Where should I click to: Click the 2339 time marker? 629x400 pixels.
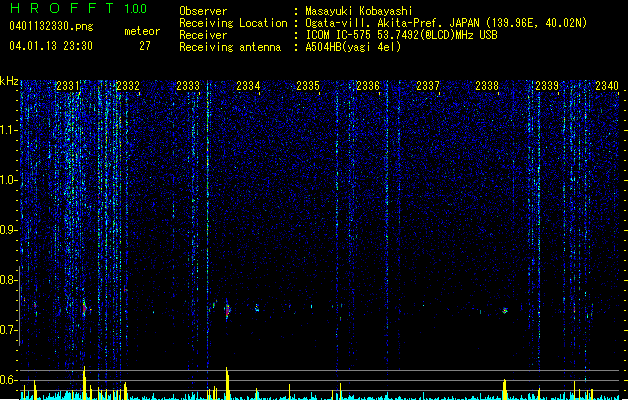[x=547, y=86]
